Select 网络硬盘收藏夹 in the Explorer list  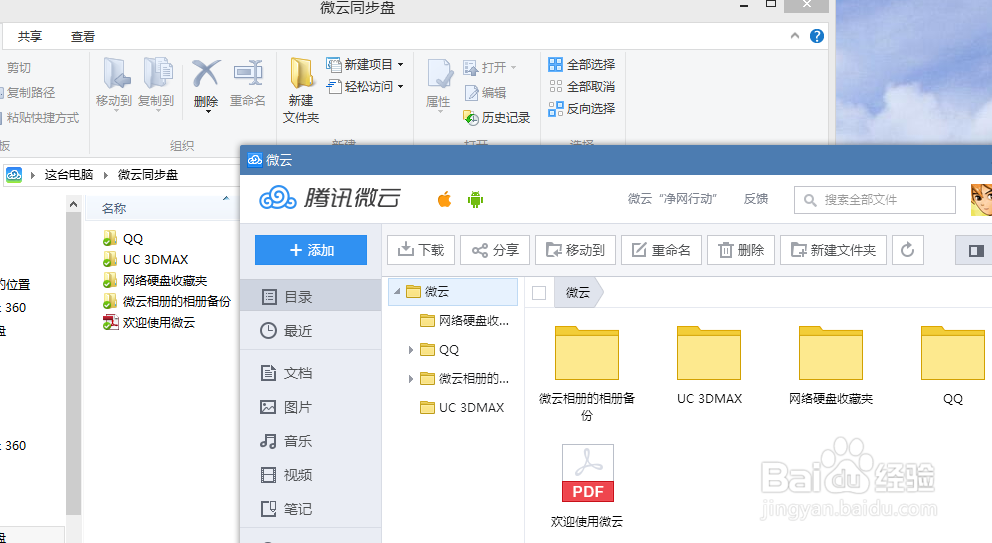tap(155, 281)
